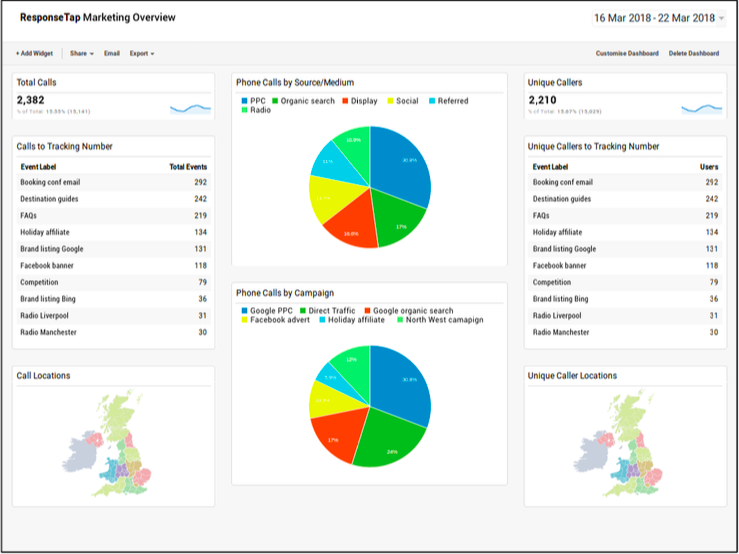This screenshot has width=739, height=554.
Task: Click the Social legend swatch
Action: [390, 101]
